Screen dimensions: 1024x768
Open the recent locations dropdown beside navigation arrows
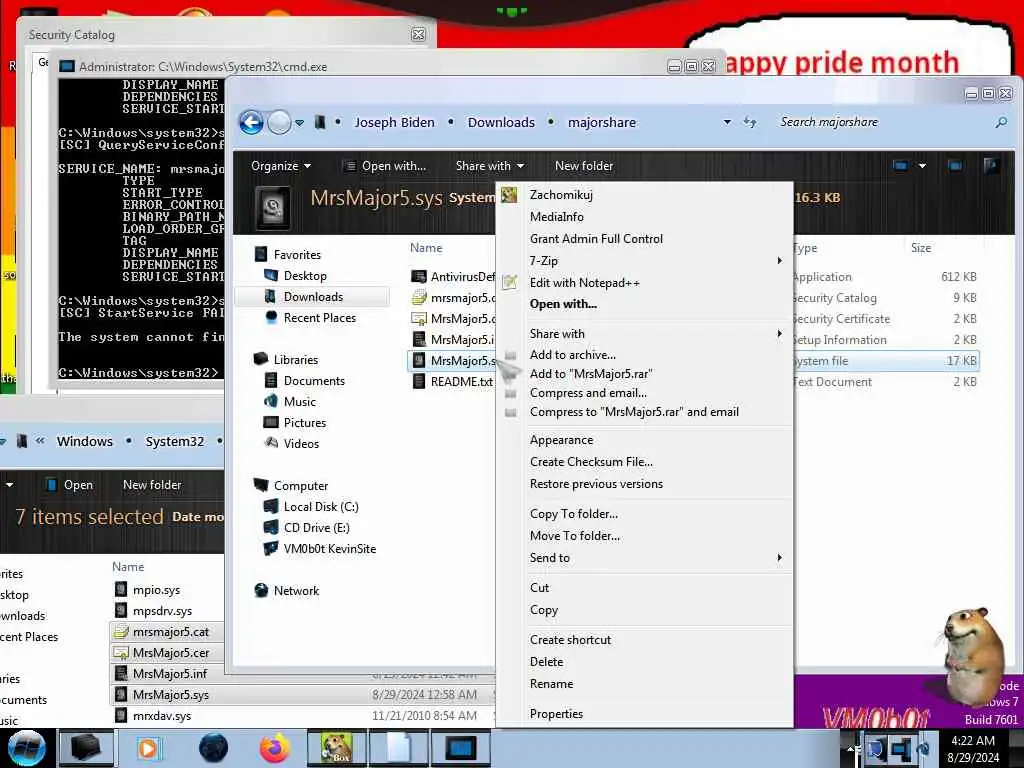(x=299, y=123)
